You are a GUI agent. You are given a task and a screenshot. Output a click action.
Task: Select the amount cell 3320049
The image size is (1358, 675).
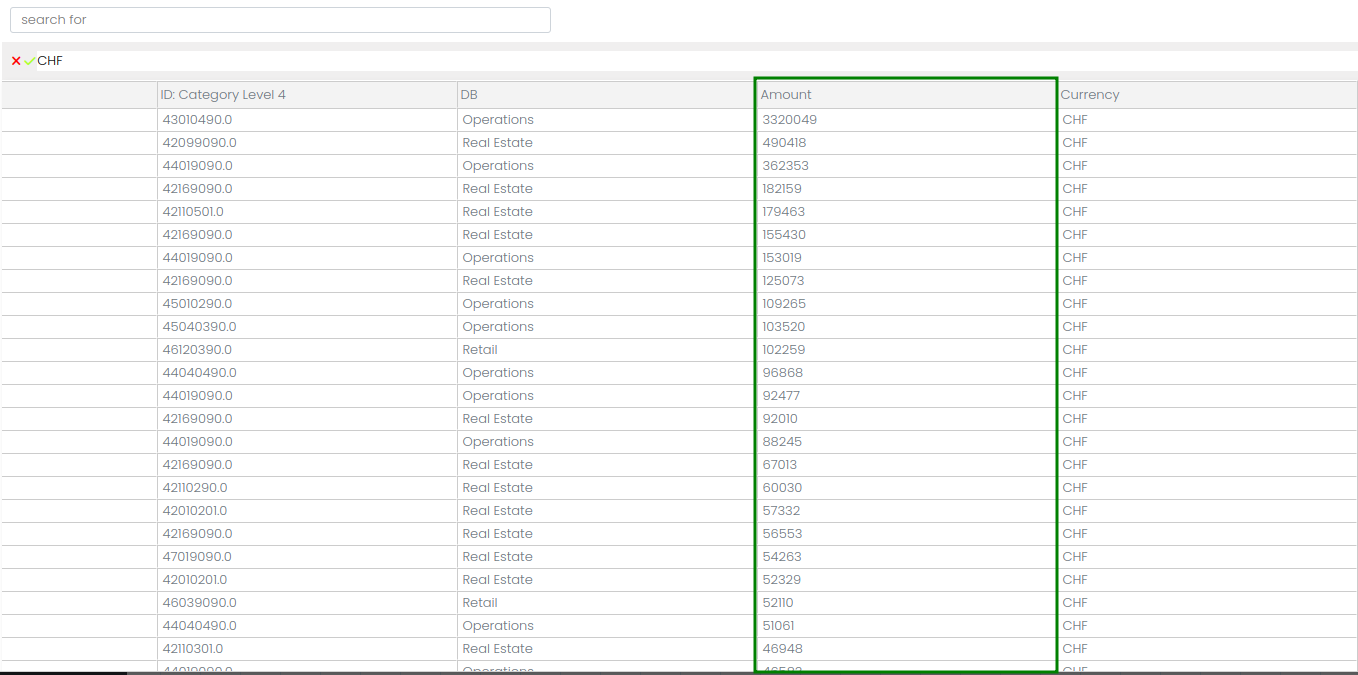pyautogui.click(x=789, y=120)
